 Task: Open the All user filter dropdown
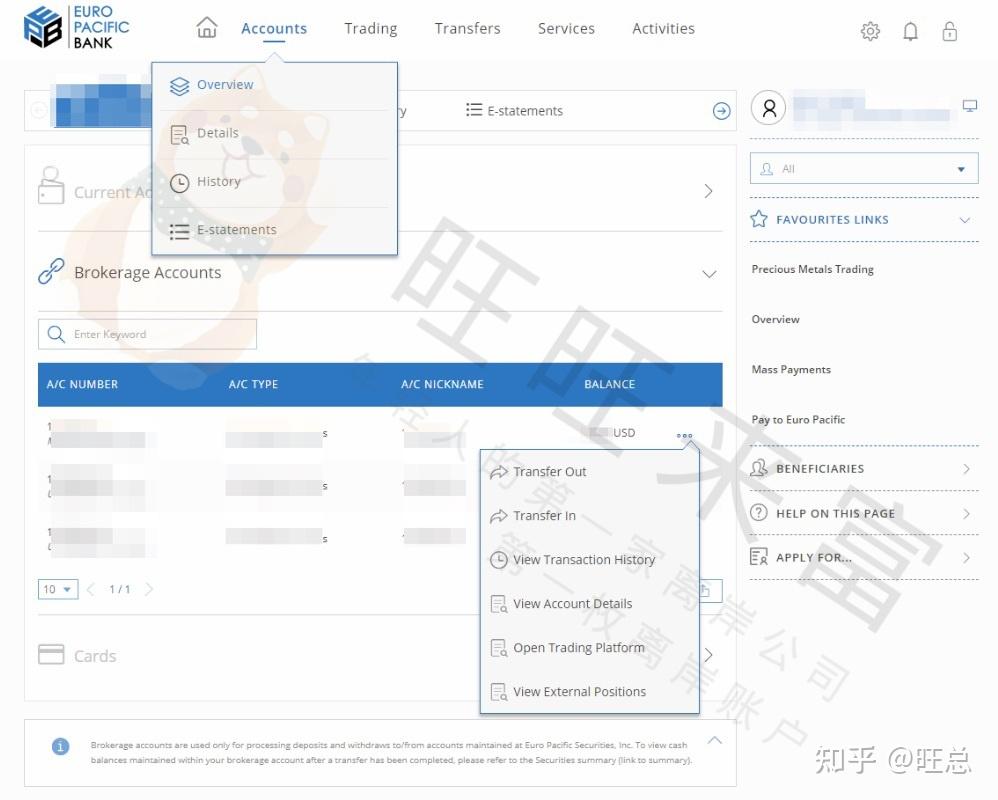pyautogui.click(x=864, y=169)
